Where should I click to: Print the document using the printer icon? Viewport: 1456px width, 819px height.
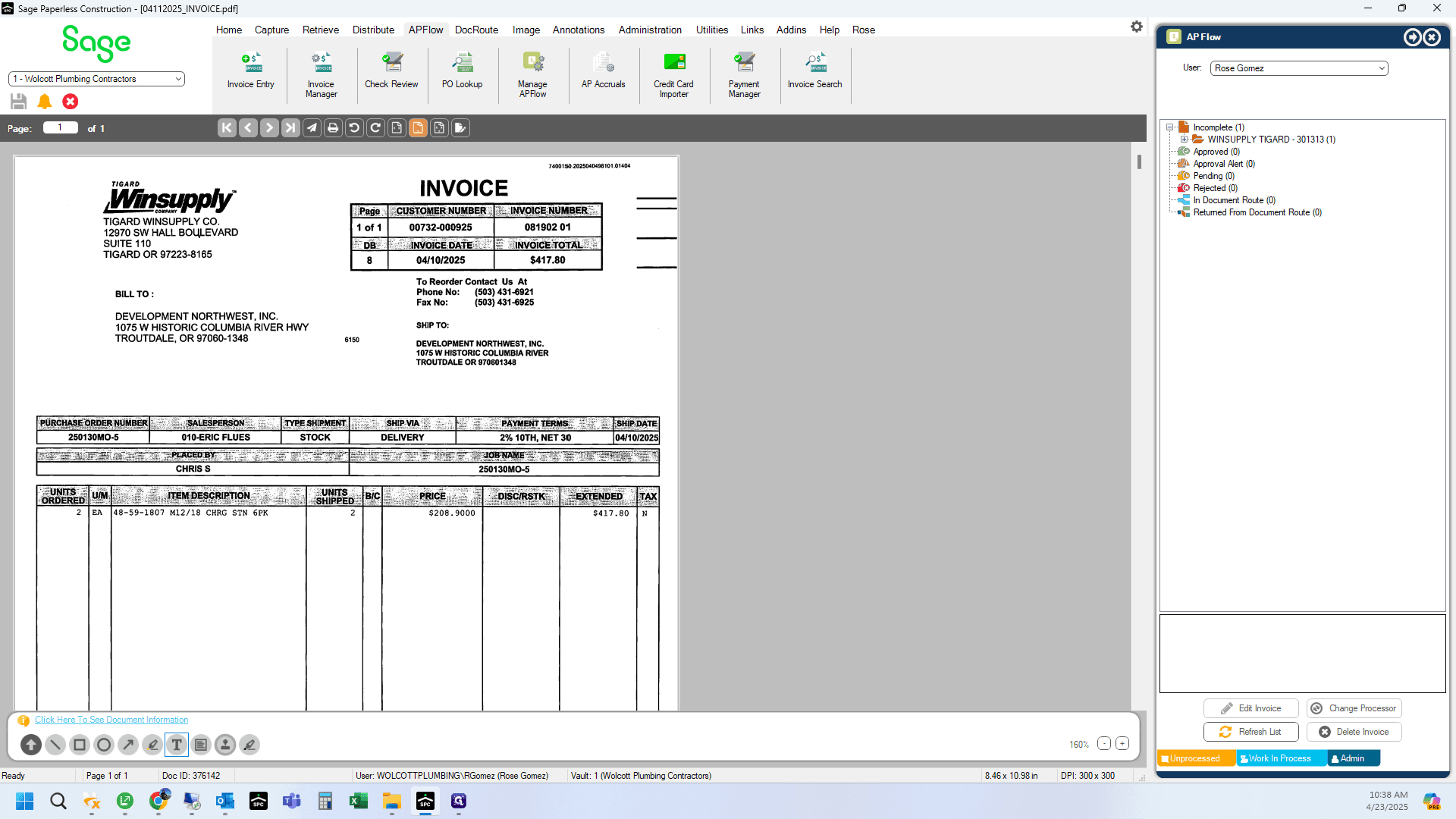click(333, 128)
